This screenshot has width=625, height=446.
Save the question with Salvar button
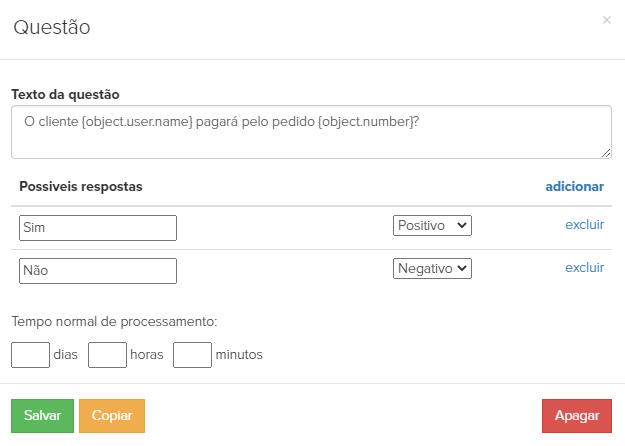tap(42, 416)
